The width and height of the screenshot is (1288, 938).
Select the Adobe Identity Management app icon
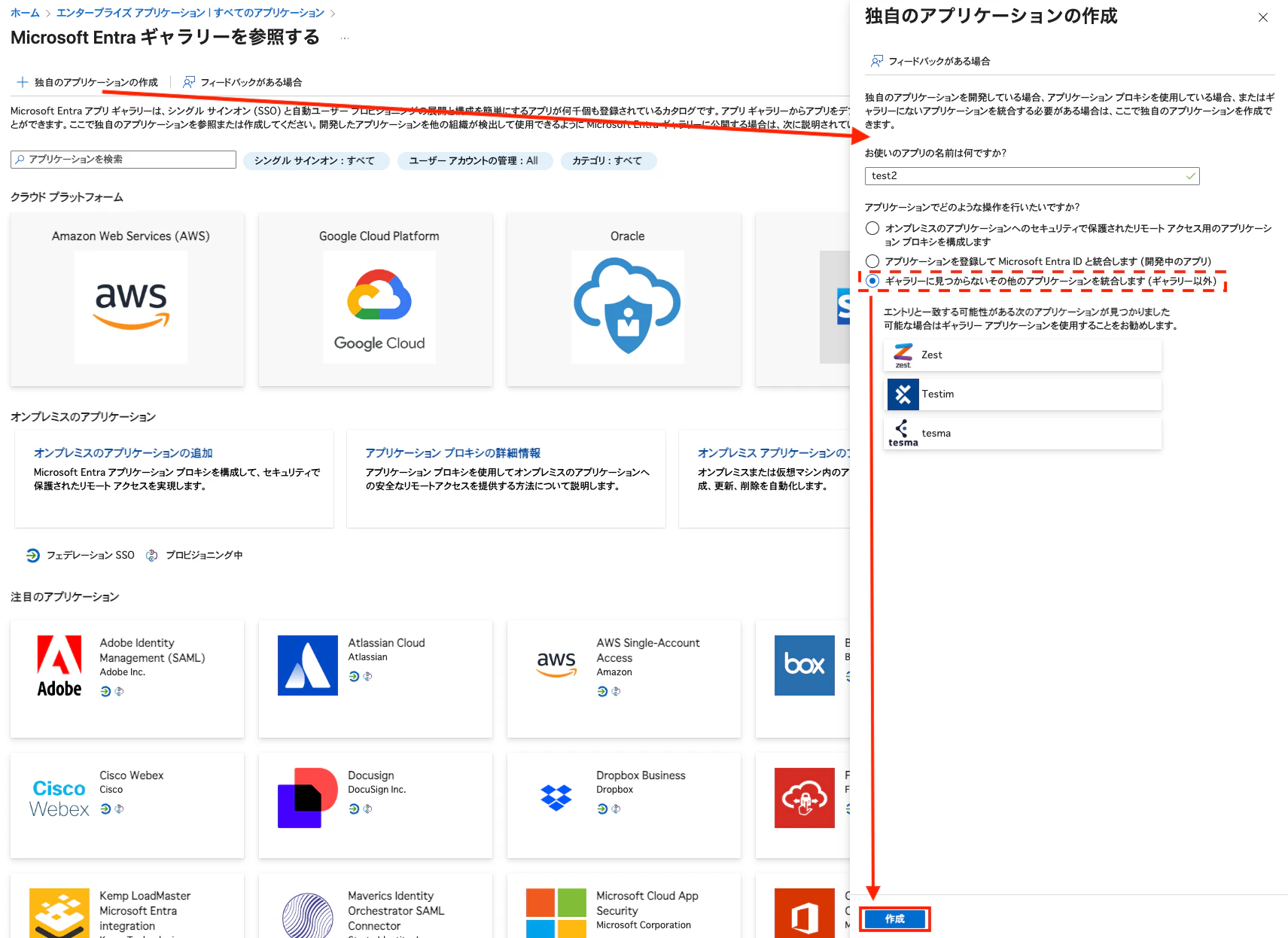click(x=59, y=665)
